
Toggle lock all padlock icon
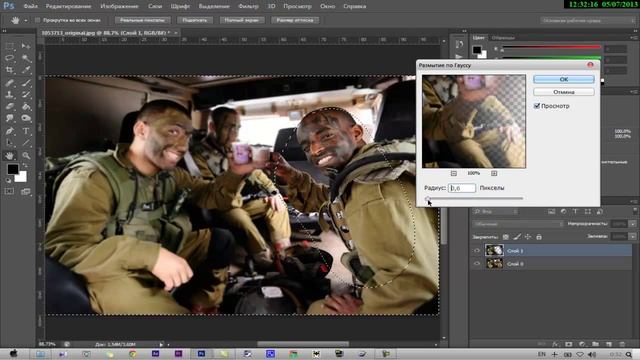tap(539, 237)
